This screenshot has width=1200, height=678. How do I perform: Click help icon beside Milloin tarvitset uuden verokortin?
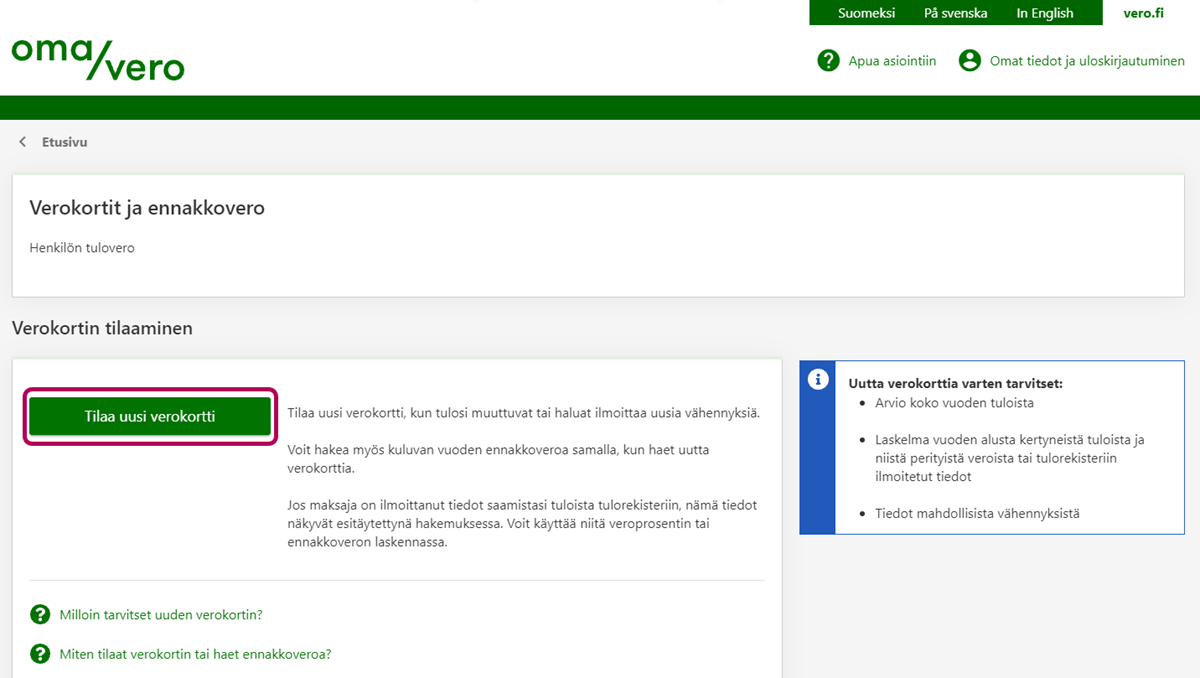pos(40,614)
